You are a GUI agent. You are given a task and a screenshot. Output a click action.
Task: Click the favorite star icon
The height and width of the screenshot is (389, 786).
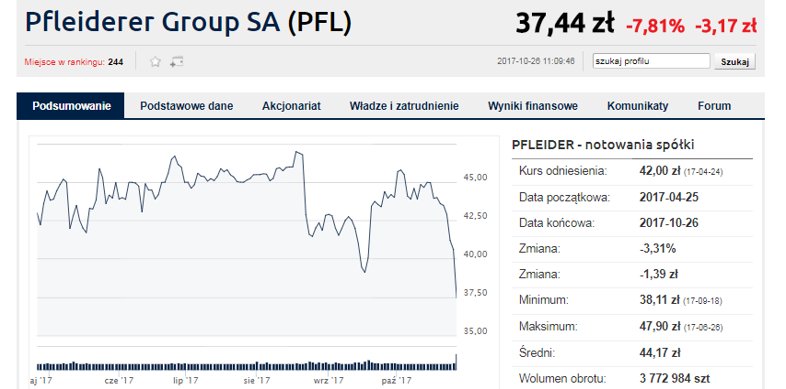pyautogui.click(x=155, y=62)
